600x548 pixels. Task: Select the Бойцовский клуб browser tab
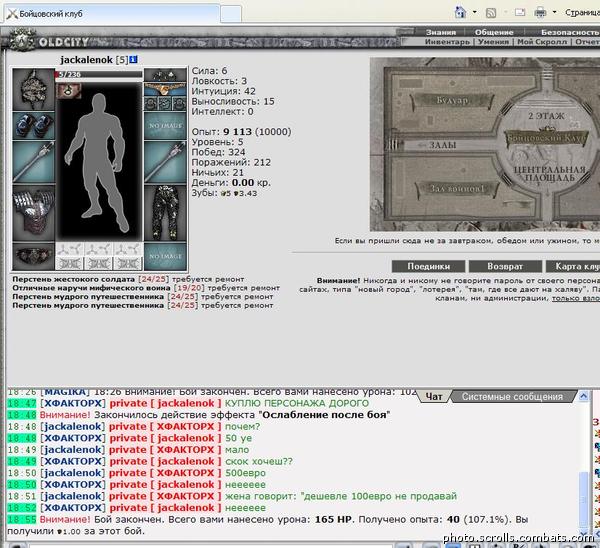112,14
